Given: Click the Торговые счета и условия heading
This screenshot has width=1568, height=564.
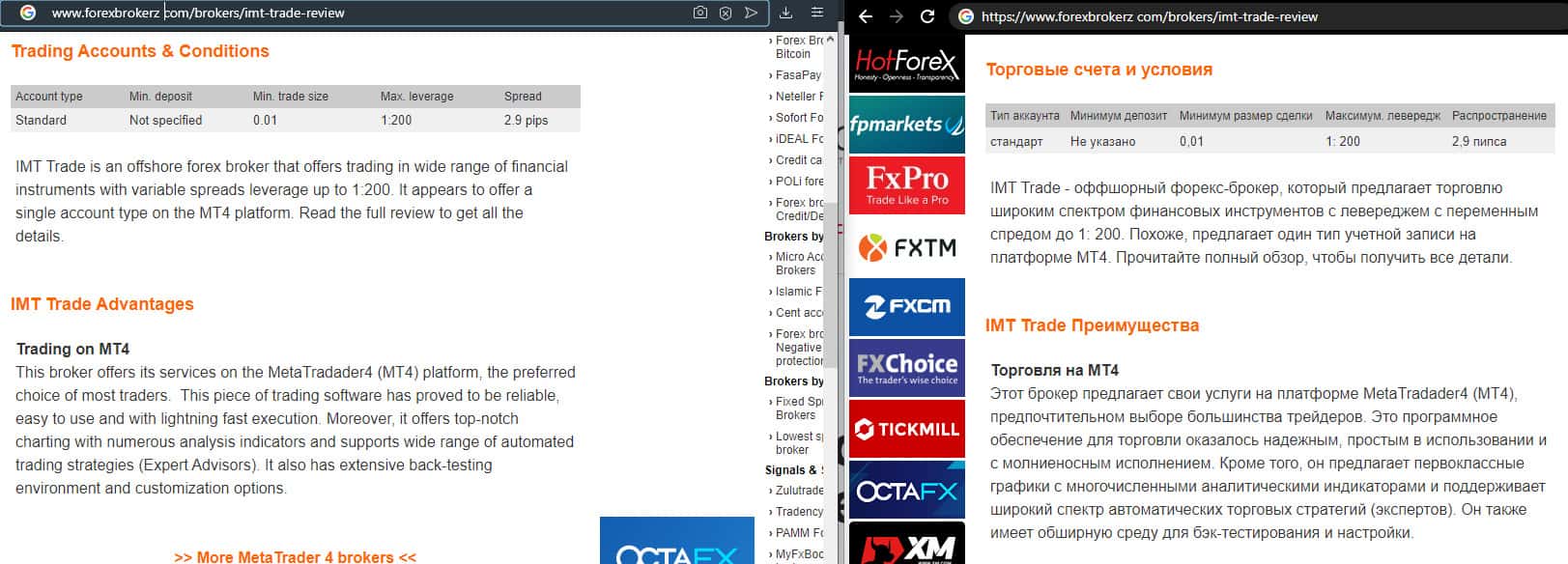Looking at the screenshot, I should click(x=1098, y=70).
